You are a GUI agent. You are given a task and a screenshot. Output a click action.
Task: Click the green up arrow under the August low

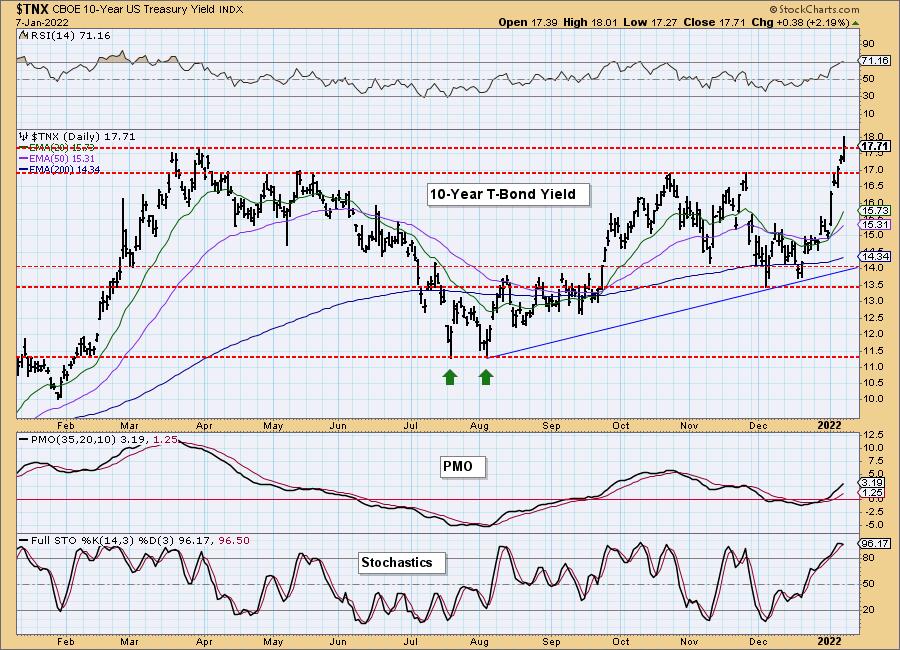[x=486, y=377]
